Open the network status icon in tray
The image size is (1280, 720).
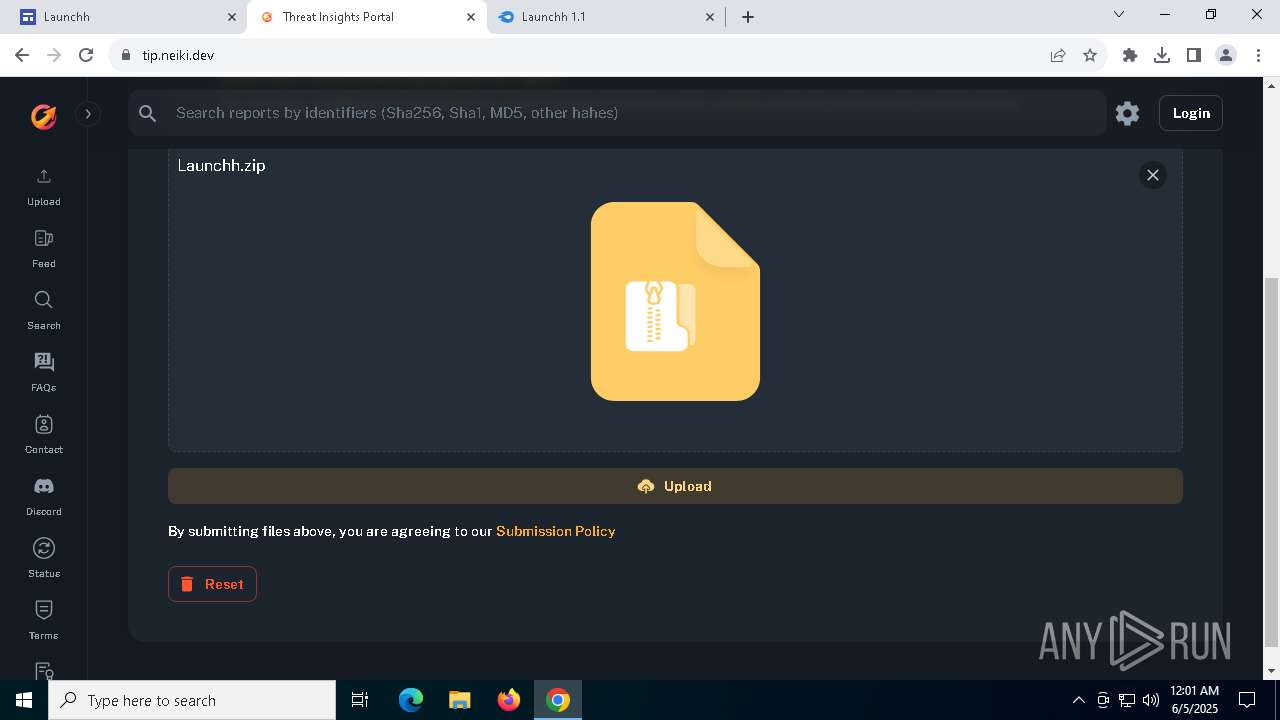1127,700
